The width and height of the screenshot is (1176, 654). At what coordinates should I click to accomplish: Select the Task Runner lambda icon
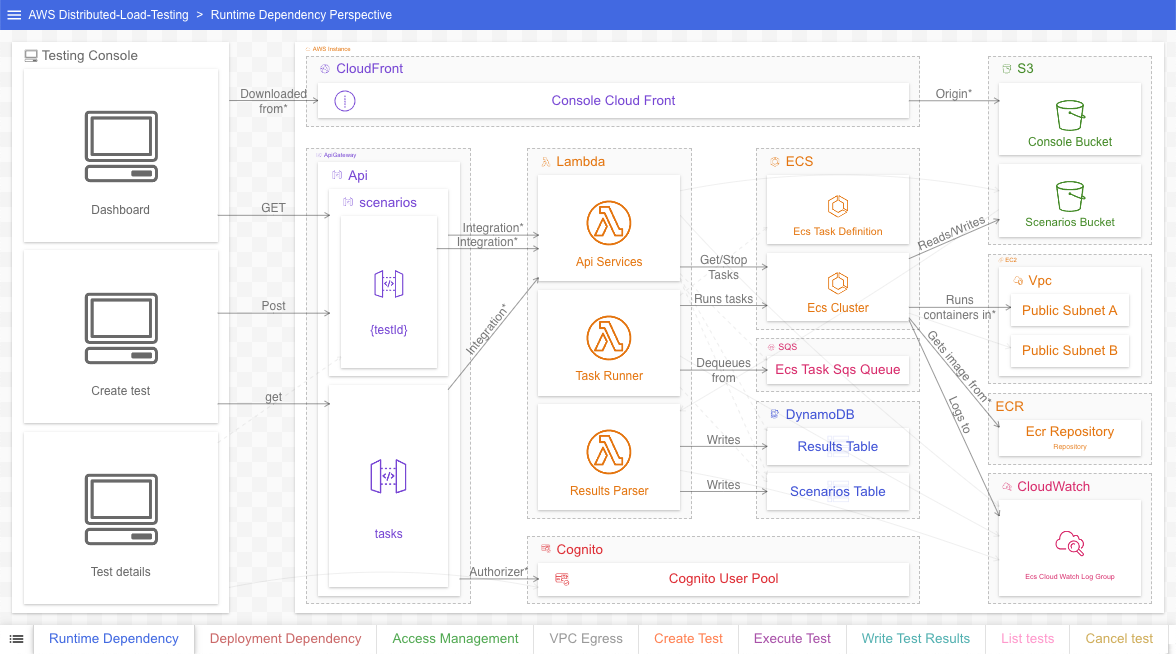coord(609,338)
